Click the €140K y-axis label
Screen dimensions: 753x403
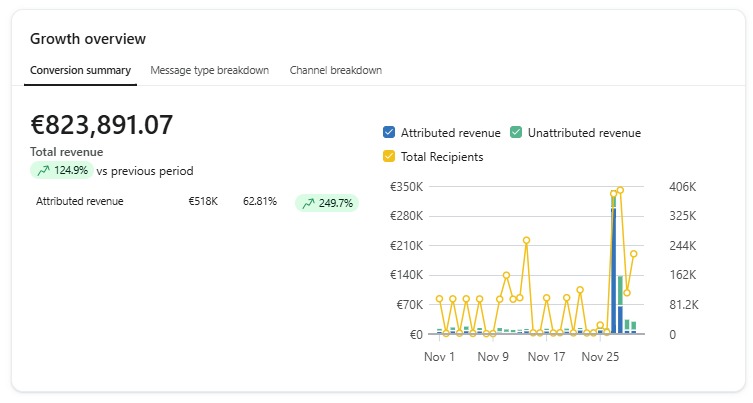[406, 275]
